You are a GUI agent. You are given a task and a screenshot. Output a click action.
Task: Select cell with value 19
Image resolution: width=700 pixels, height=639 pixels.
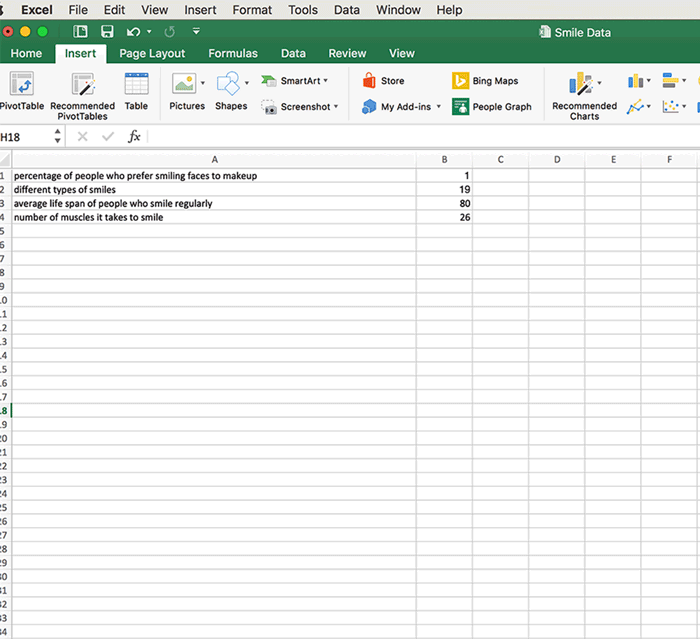coord(444,189)
